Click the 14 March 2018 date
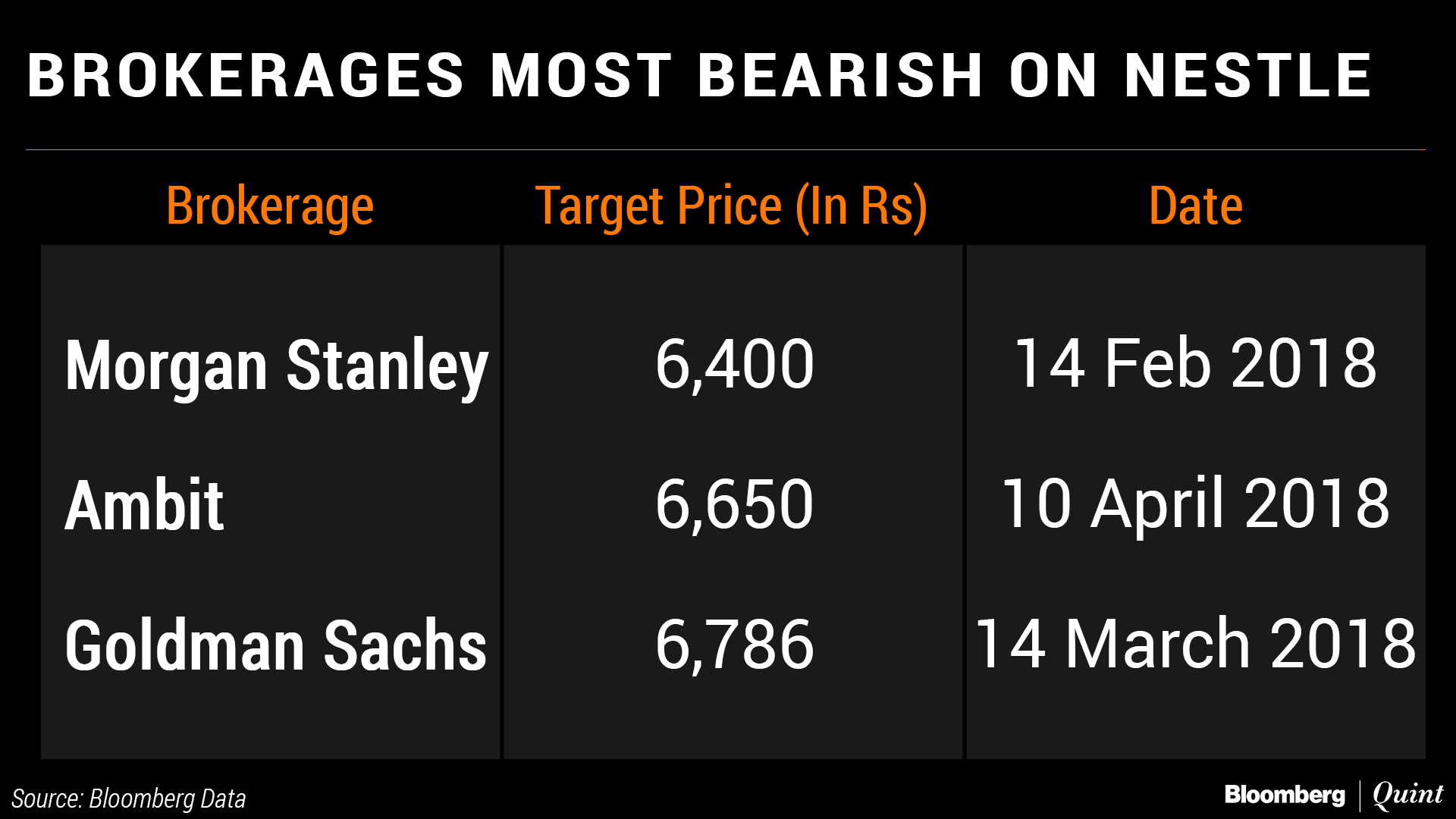 pos(1195,645)
